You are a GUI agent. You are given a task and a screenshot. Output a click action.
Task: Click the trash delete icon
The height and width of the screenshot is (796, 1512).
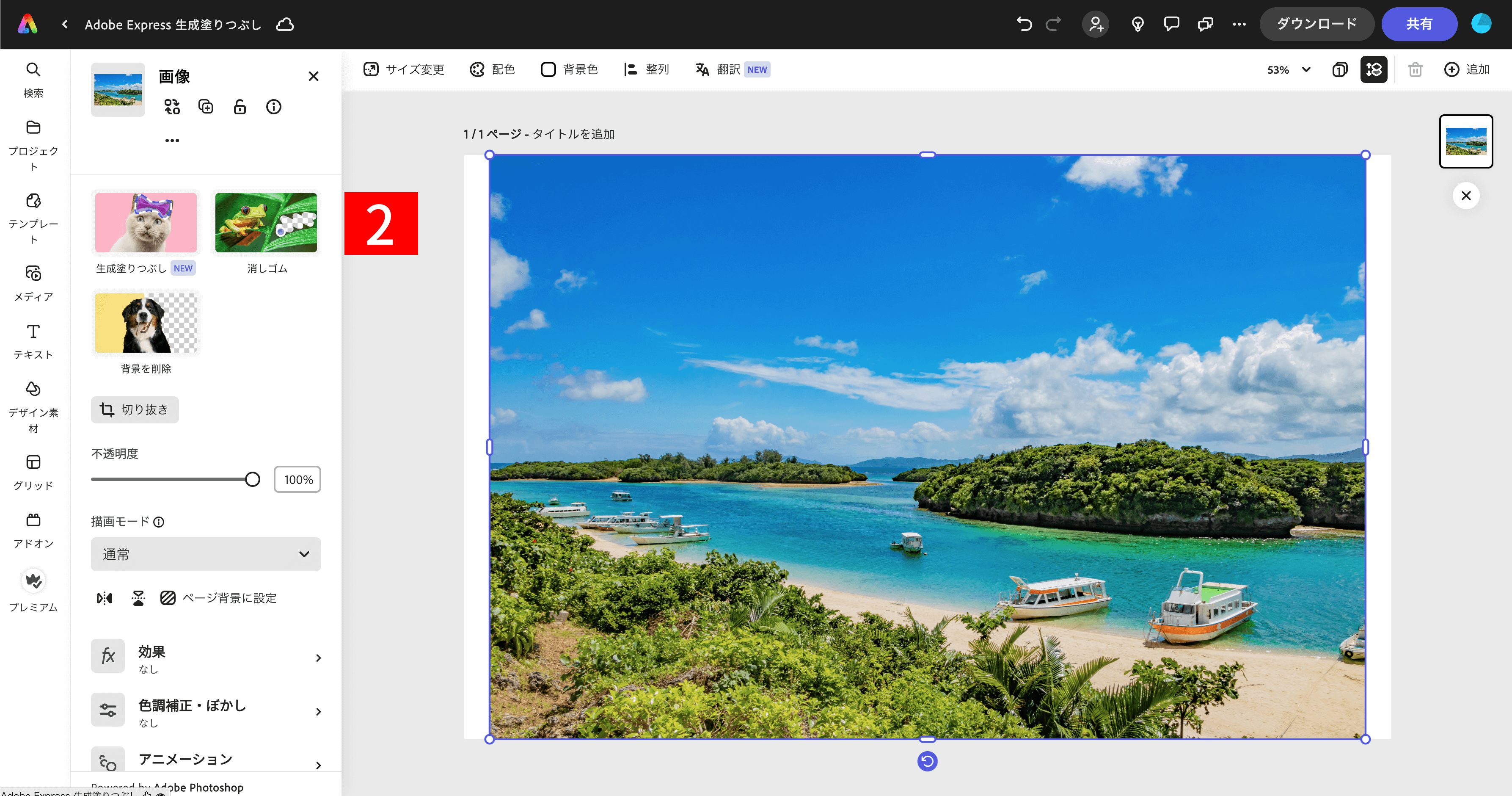(x=1415, y=69)
